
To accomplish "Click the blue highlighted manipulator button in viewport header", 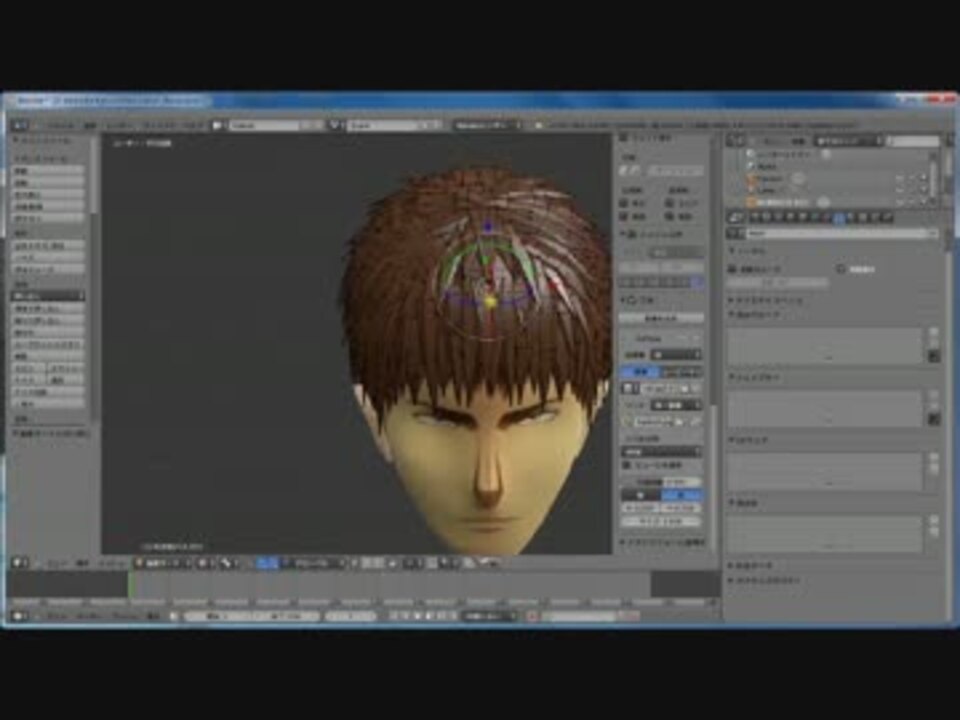I will coord(267,564).
